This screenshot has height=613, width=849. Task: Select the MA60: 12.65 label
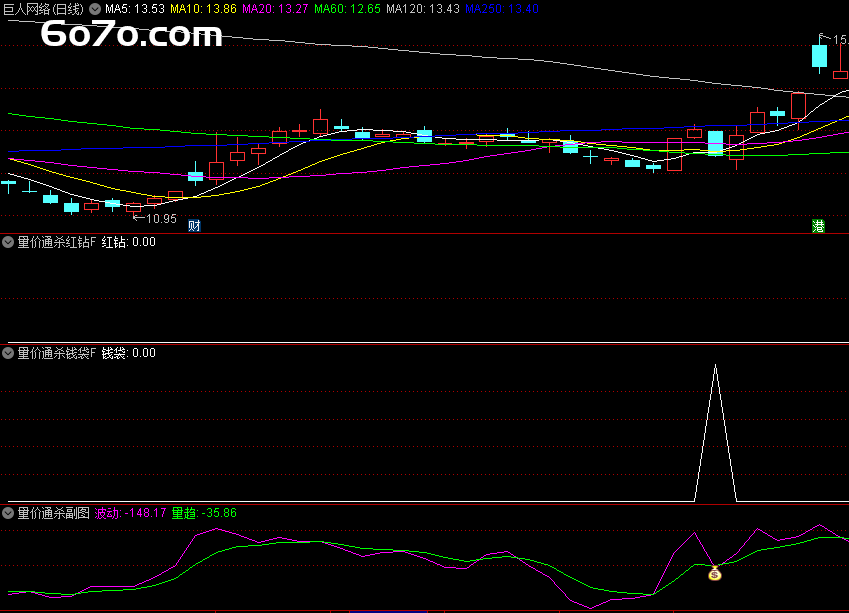tap(347, 9)
